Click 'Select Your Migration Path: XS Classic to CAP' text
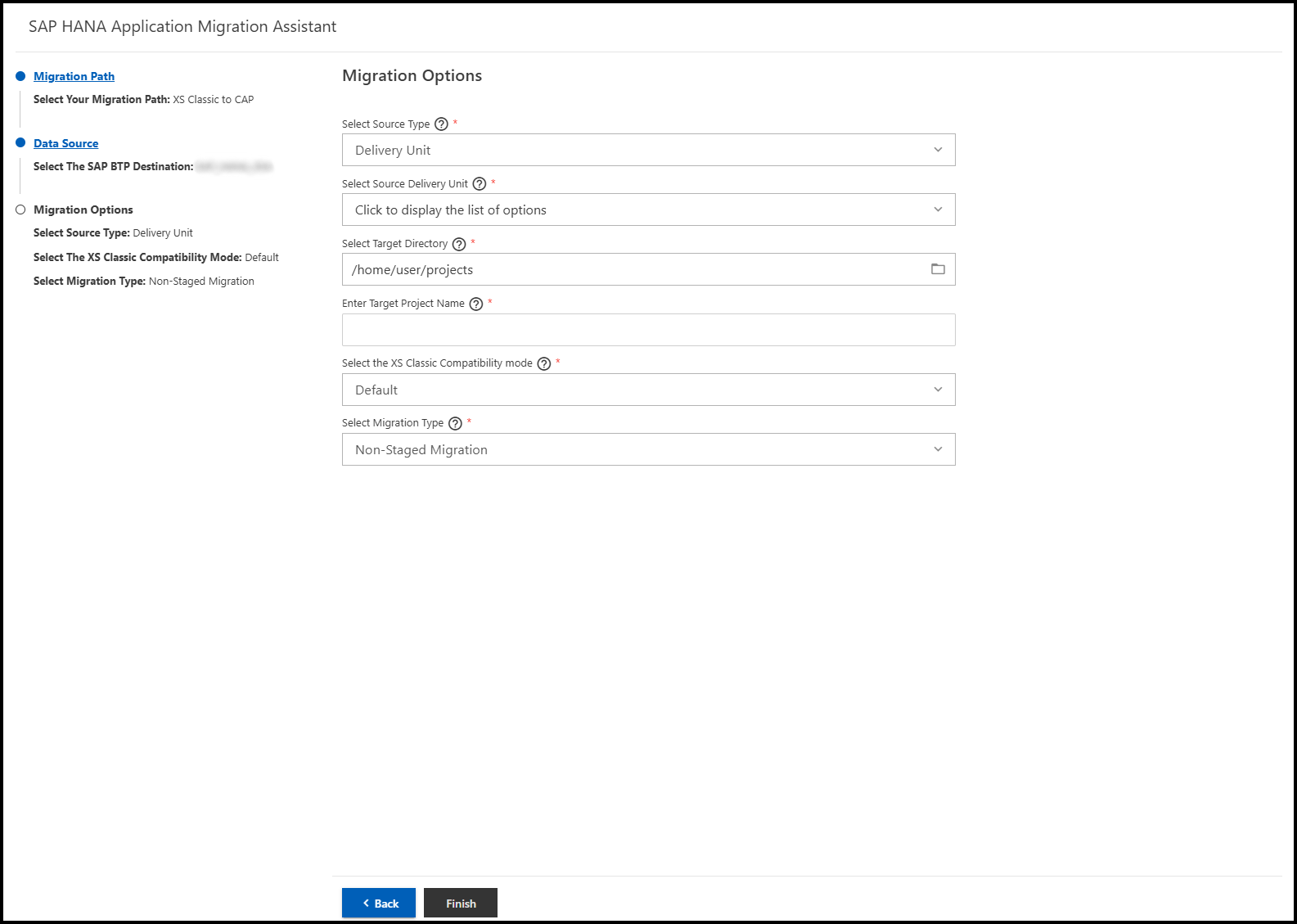The image size is (1297, 924). coord(143,100)
